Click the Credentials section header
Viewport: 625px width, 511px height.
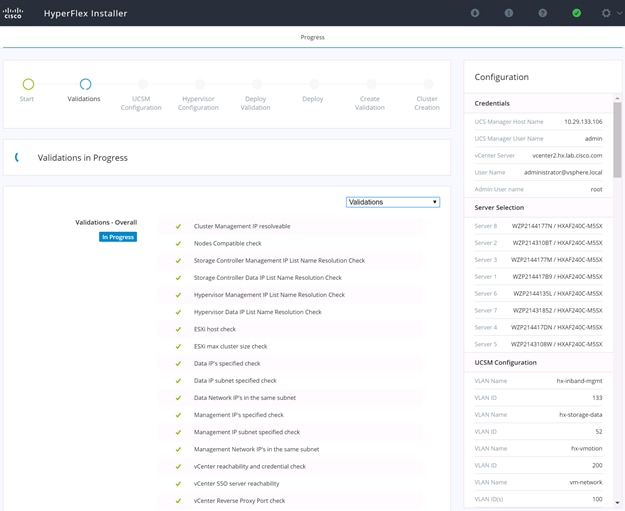[x=492, y=103]
